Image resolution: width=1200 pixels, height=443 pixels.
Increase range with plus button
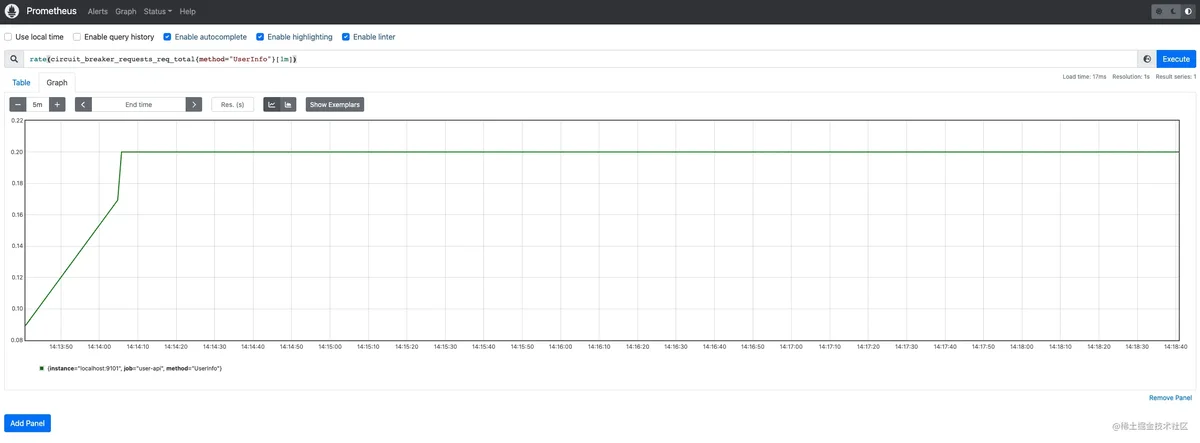pyautogui.click(x=57, y=104)
